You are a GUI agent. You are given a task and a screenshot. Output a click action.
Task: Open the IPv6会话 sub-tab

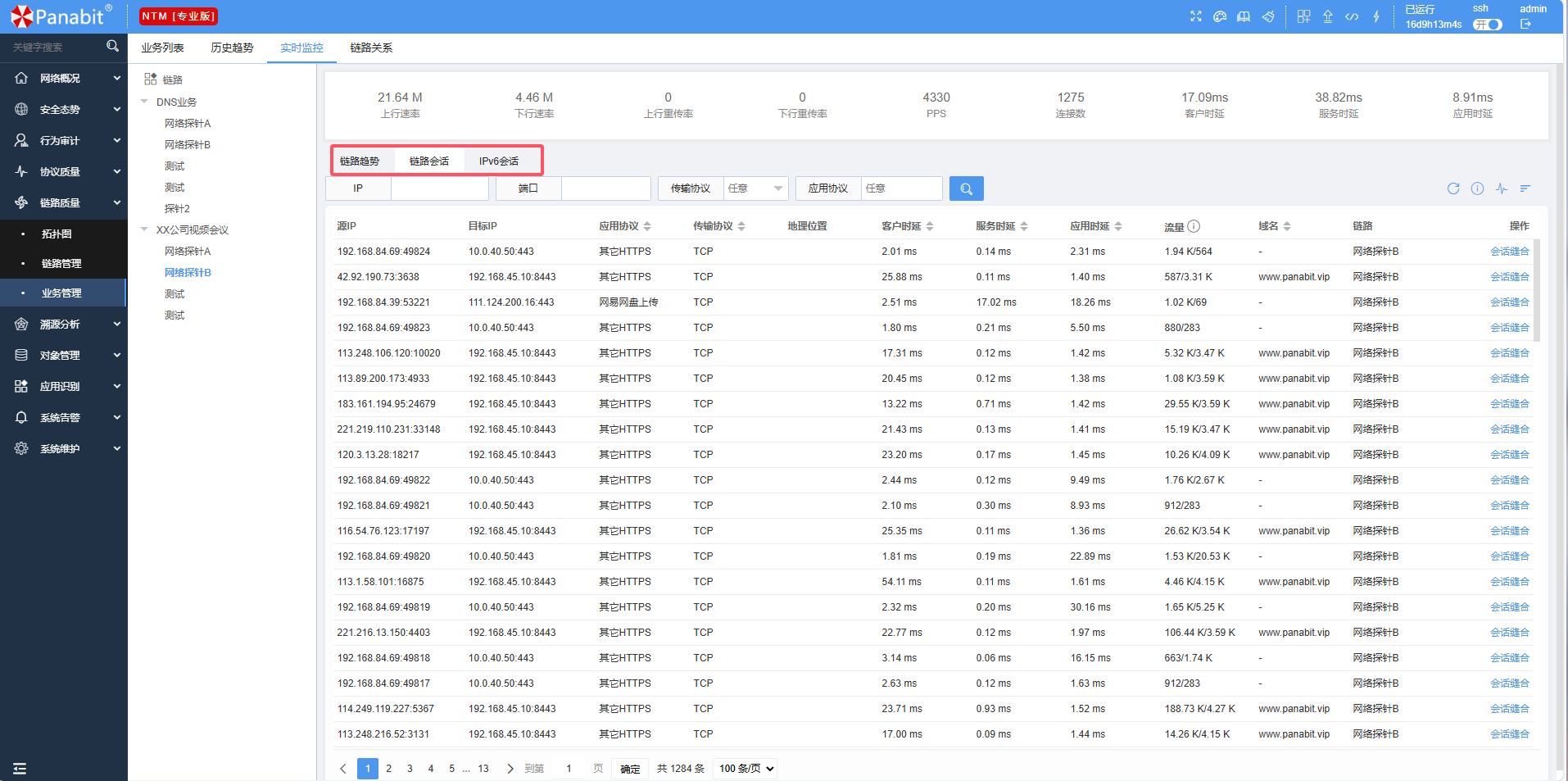(x=499, y=161)
